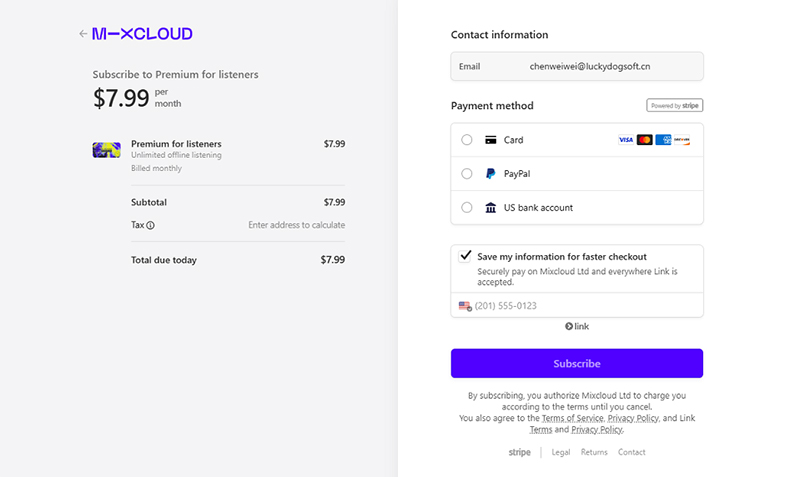Open the Returns footer link

pyautogui.click(x=594, y=452)
